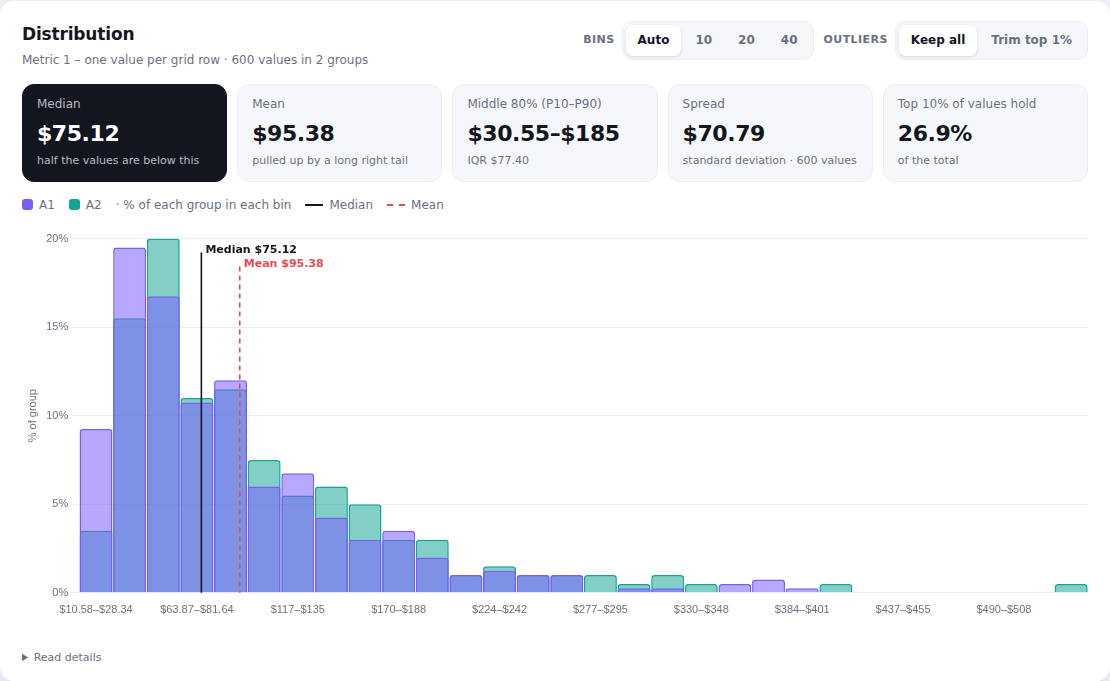Click the $63.87–$81.64 axis label
The image size is (1110, 681).
click(197, 609)
